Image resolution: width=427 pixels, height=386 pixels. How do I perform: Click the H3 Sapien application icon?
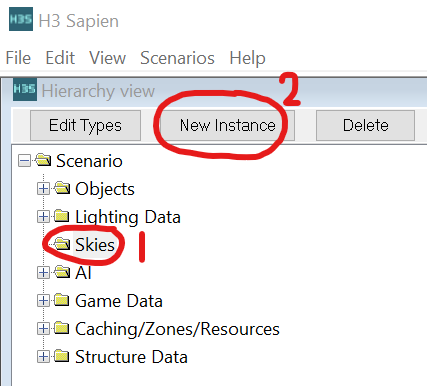click(21, 20)
